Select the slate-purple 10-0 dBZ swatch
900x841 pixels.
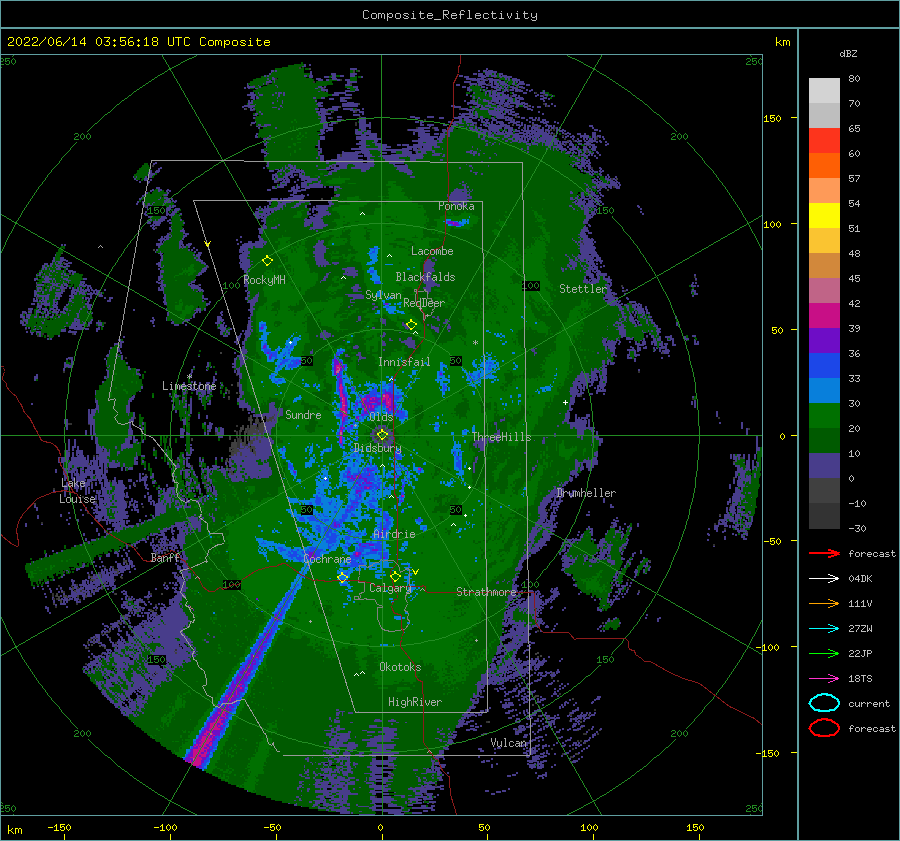824,466
